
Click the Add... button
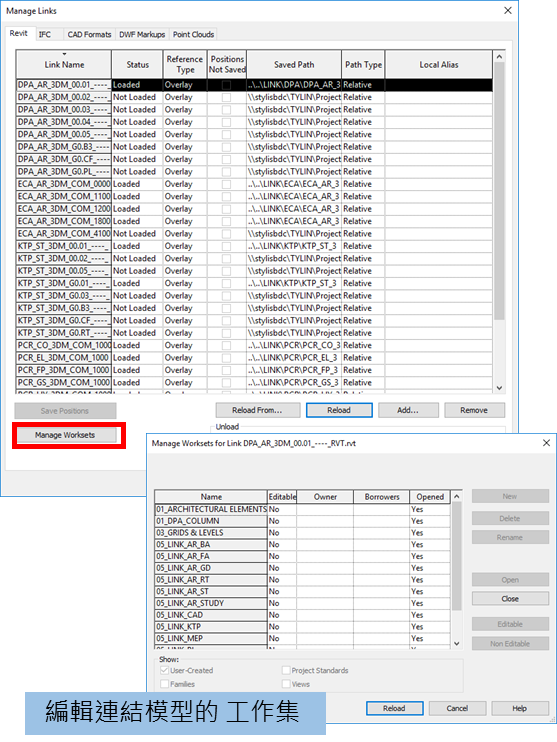408,410
